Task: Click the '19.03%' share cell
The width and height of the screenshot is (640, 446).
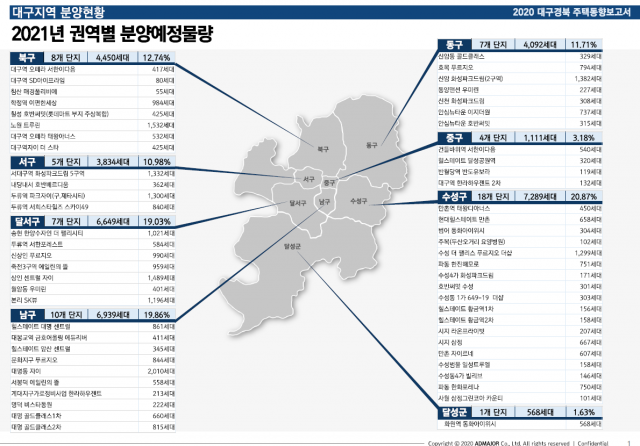Action: (x=157, y=222)
